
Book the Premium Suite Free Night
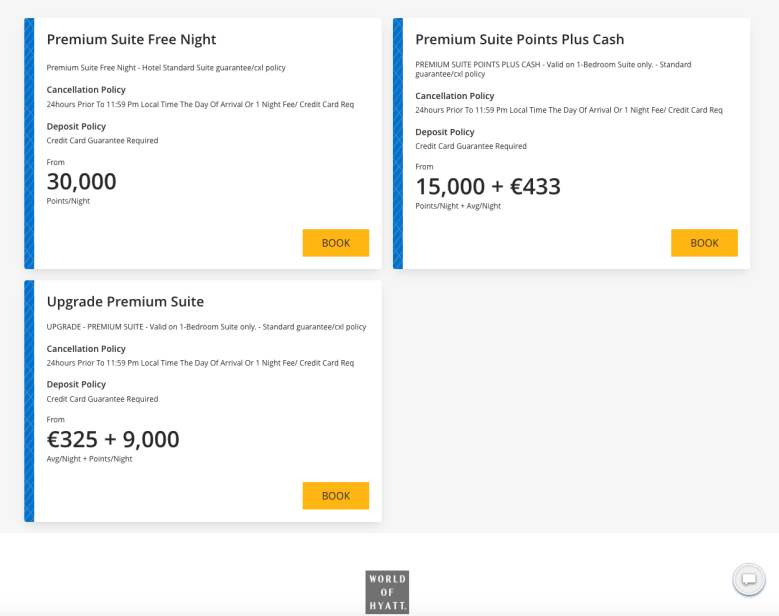pyautogui.click(x=335, y=243)
